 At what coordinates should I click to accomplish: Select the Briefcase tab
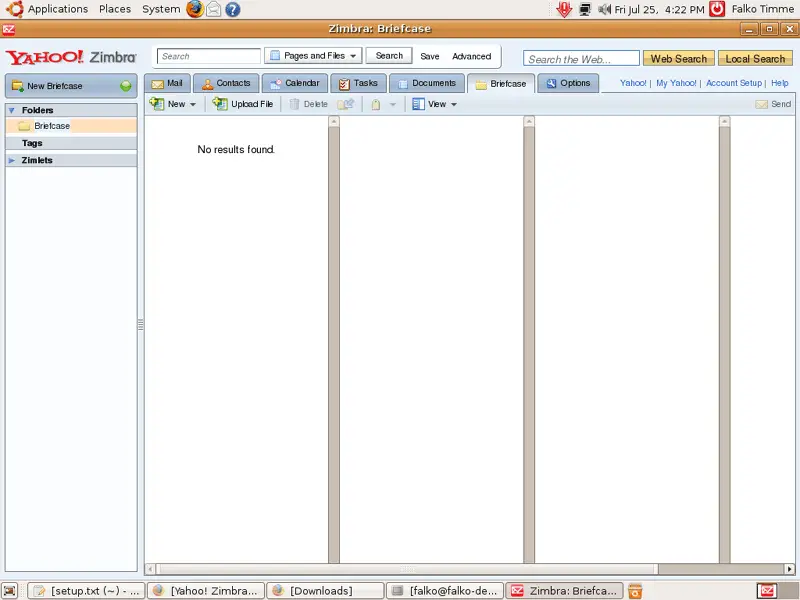(x=501, y=84)
